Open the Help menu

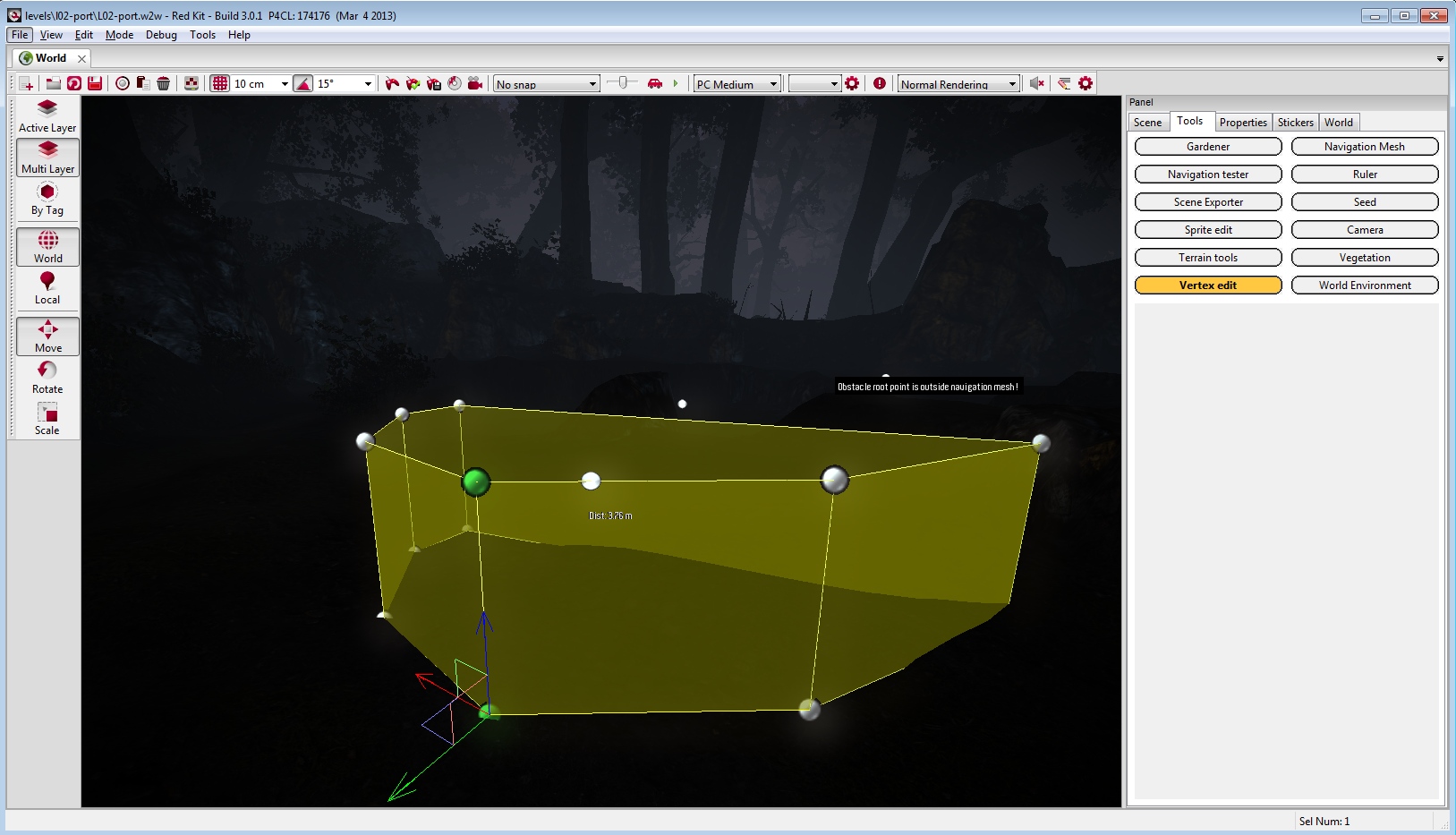(239, 35)
